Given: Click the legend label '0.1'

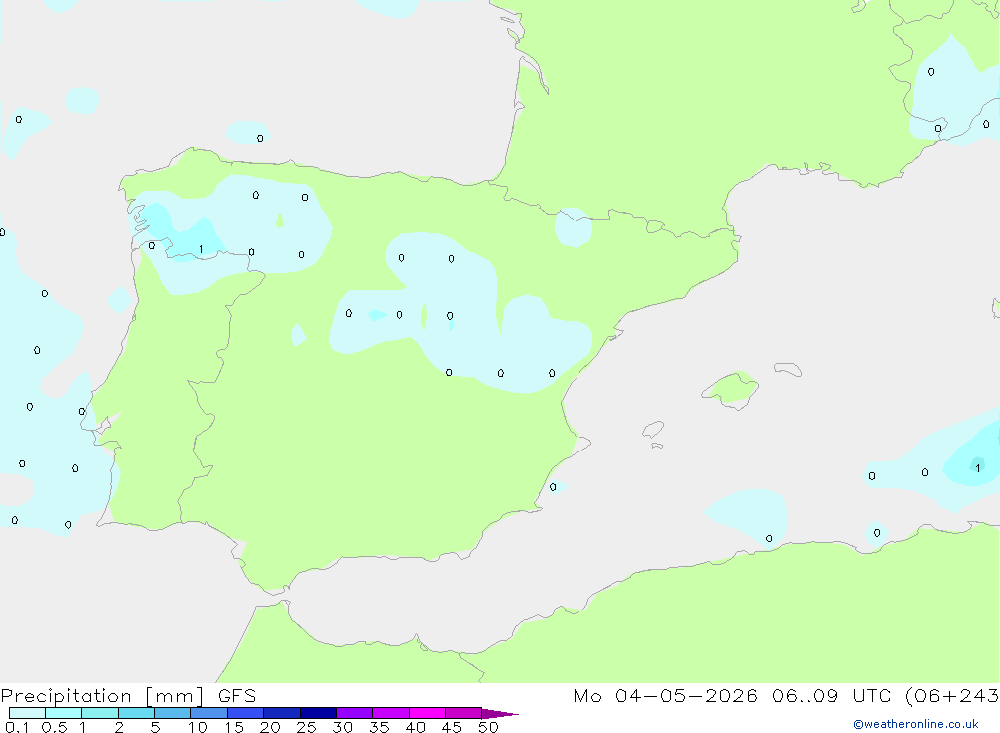Looking at the screenshot, I should pos(17,727).
